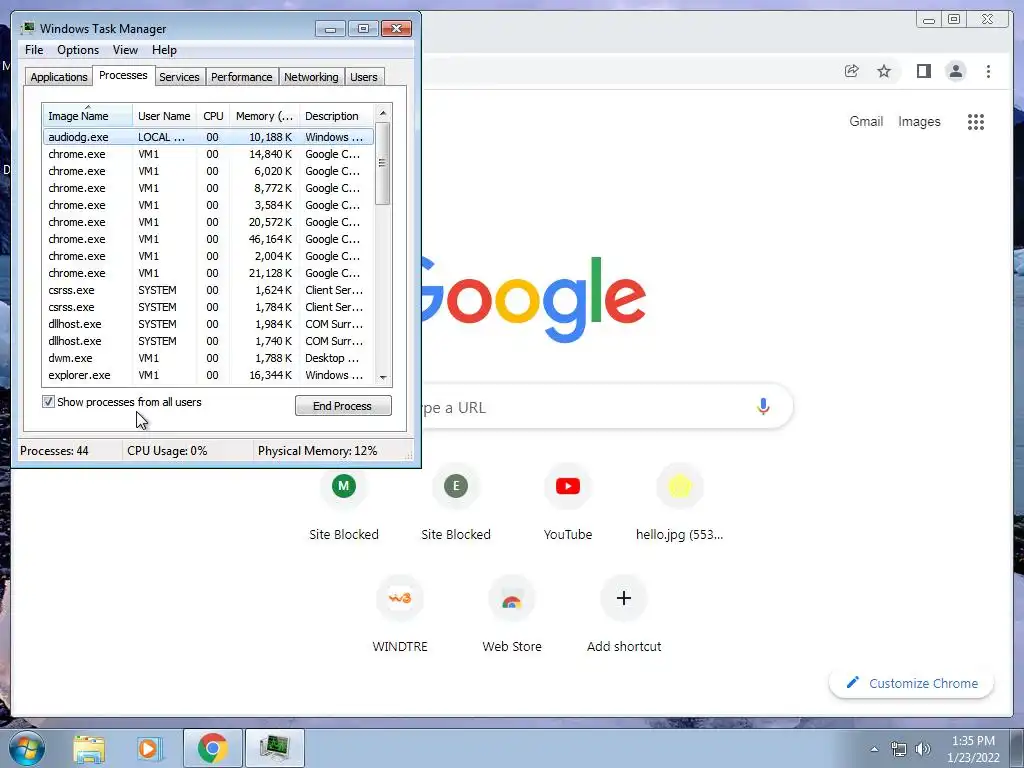The width and height of the screenshot is (1024, 768).
Task: Open YouTube shortcut
Action: 568,486
